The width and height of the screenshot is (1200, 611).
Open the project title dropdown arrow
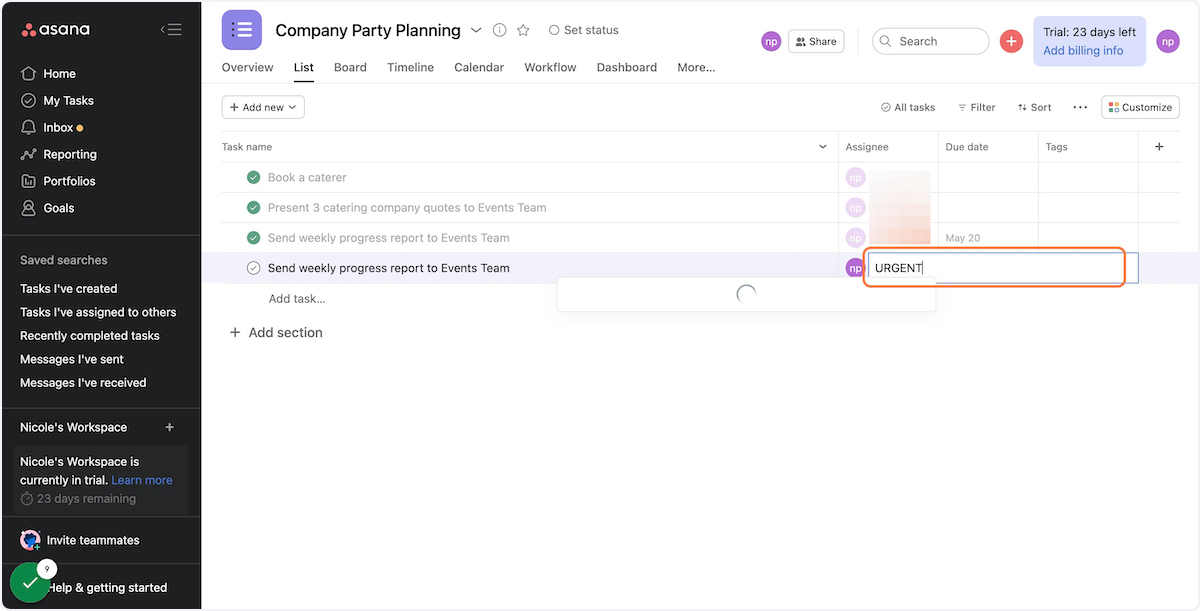tap(476, 30)
